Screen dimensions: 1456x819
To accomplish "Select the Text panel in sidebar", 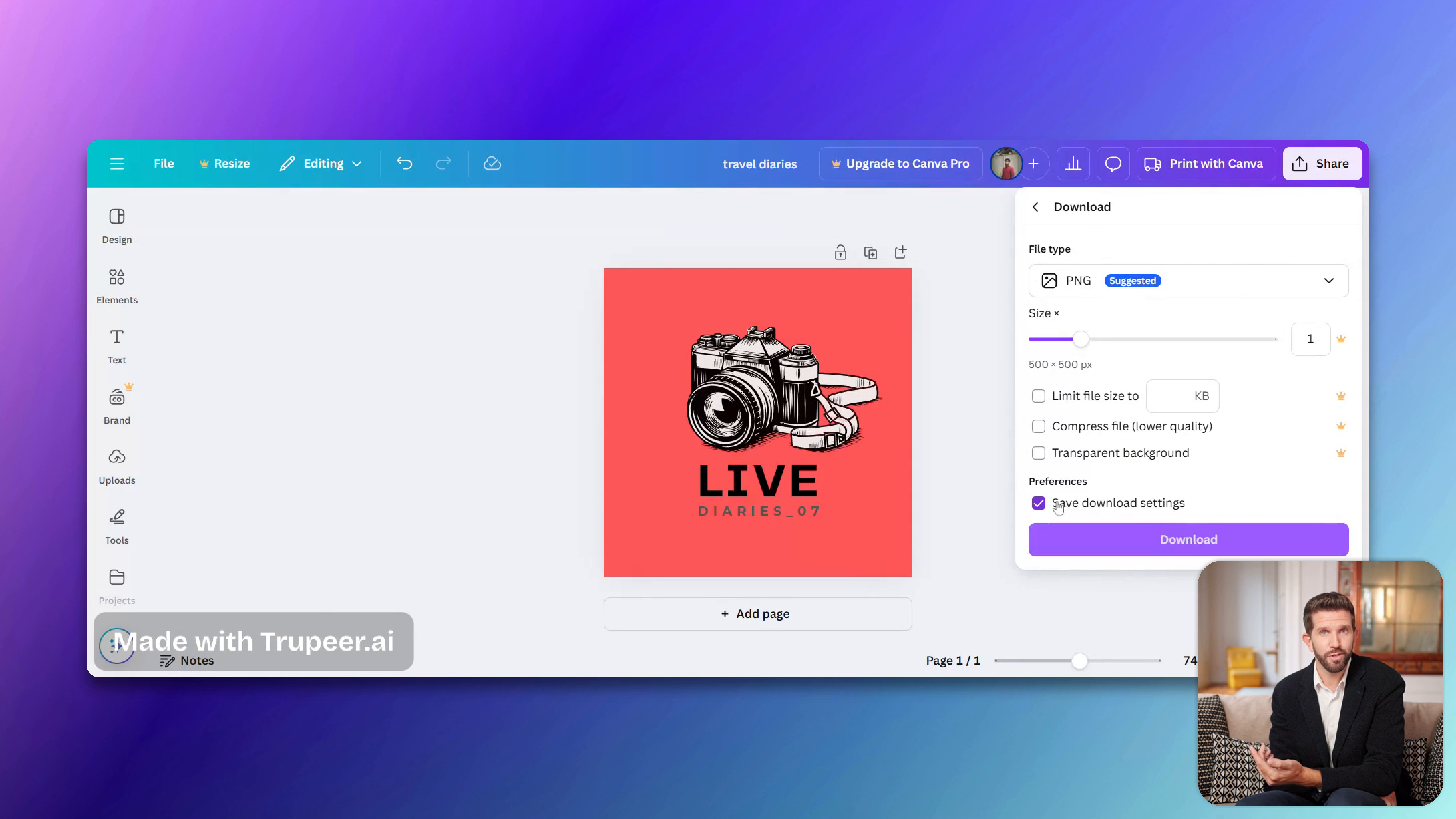I will (x=116, y=344).
